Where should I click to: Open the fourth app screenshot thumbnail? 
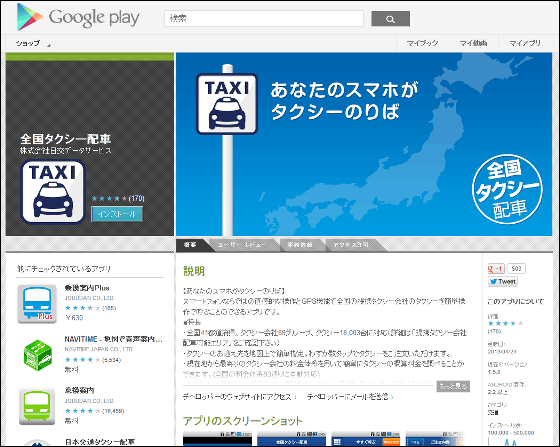pyautogui.click(x=436, y=439)
